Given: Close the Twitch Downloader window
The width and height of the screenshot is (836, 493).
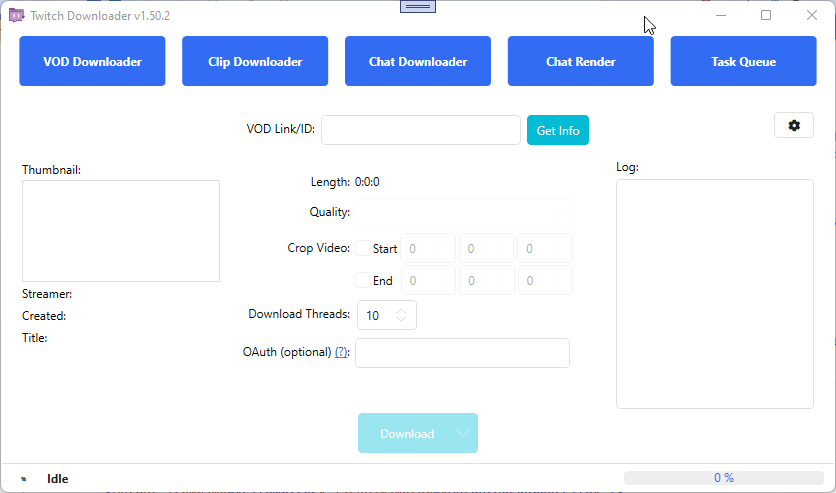Looking at the screenshot, I should click(x=812, y=15).
